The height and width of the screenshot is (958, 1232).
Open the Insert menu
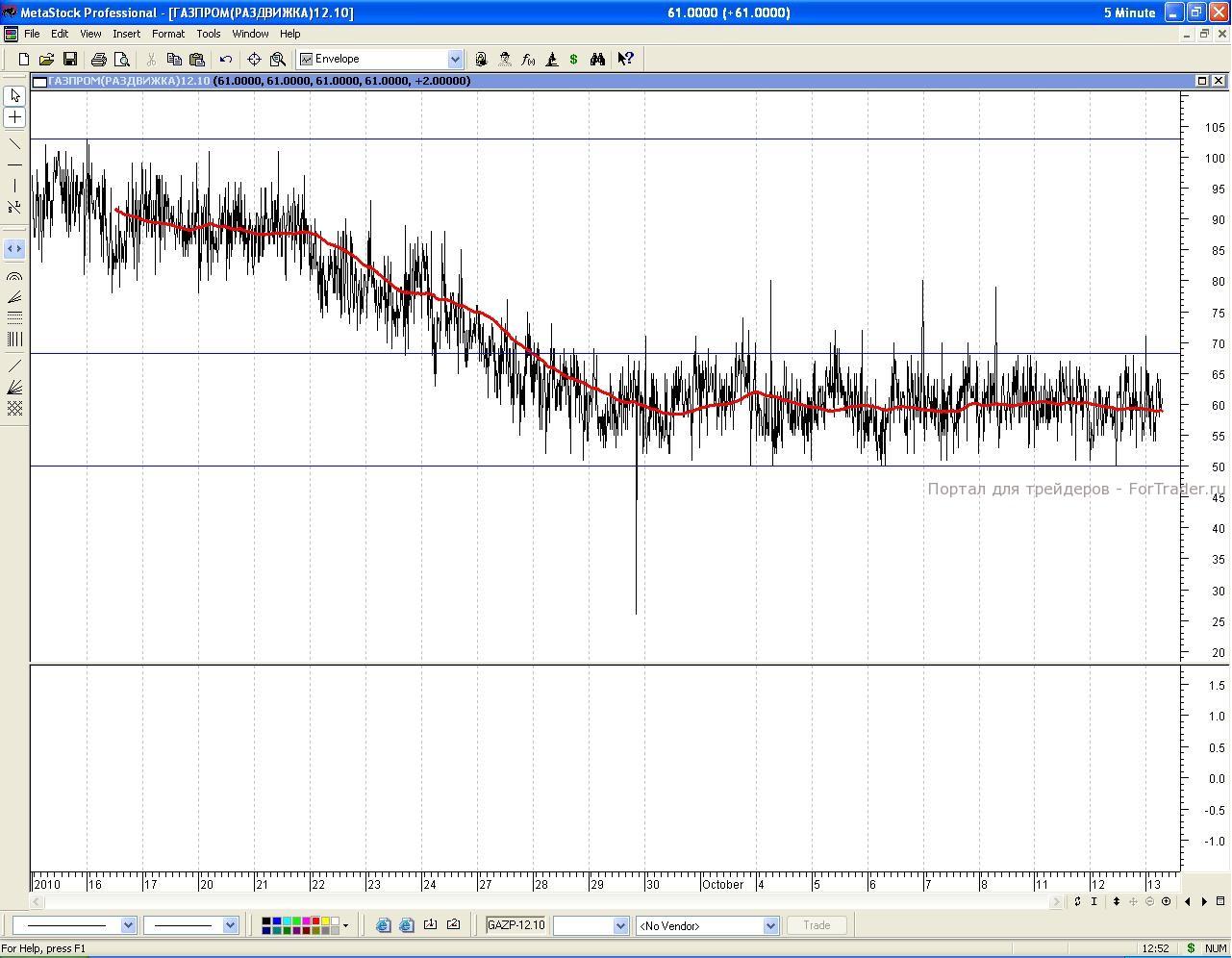pyautogui.click(x=126, y=34)
